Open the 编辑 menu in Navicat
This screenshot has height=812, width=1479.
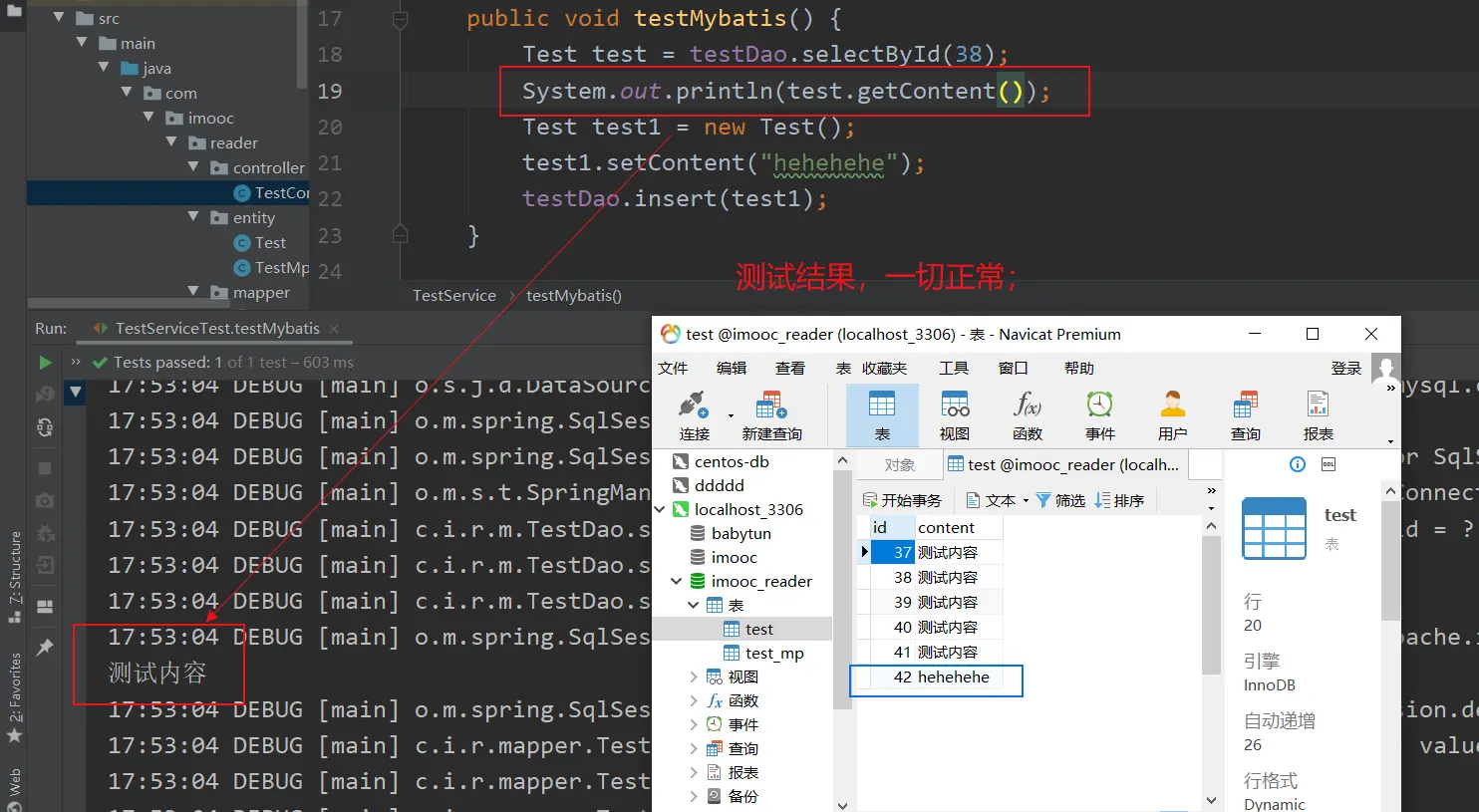[732, 369]
